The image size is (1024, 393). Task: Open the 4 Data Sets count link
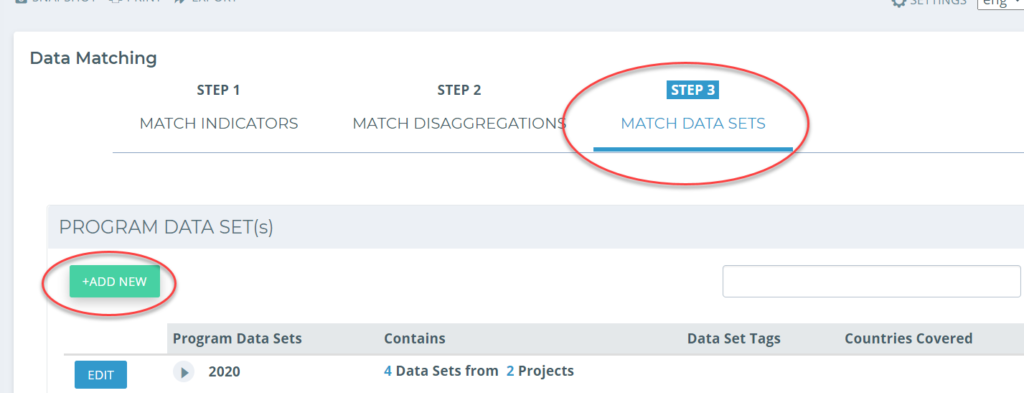tap(388, 371)
